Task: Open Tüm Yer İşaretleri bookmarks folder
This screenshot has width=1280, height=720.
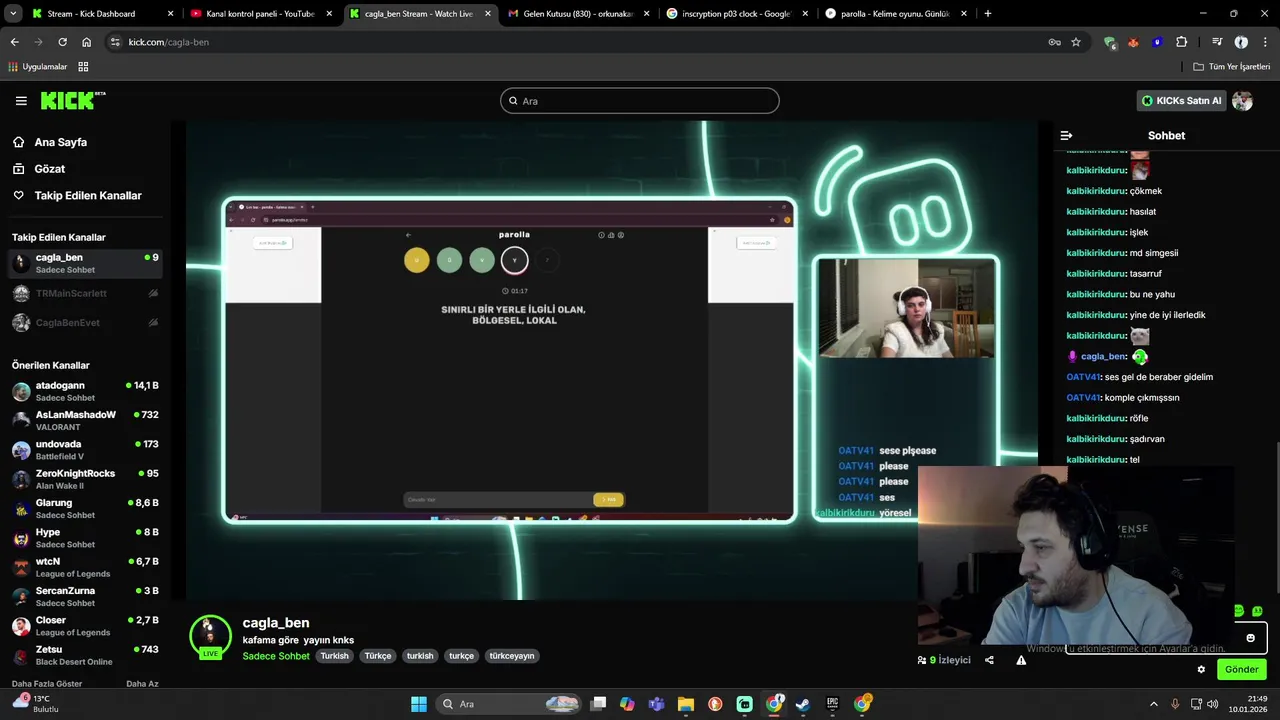Action: point(1232,67)
